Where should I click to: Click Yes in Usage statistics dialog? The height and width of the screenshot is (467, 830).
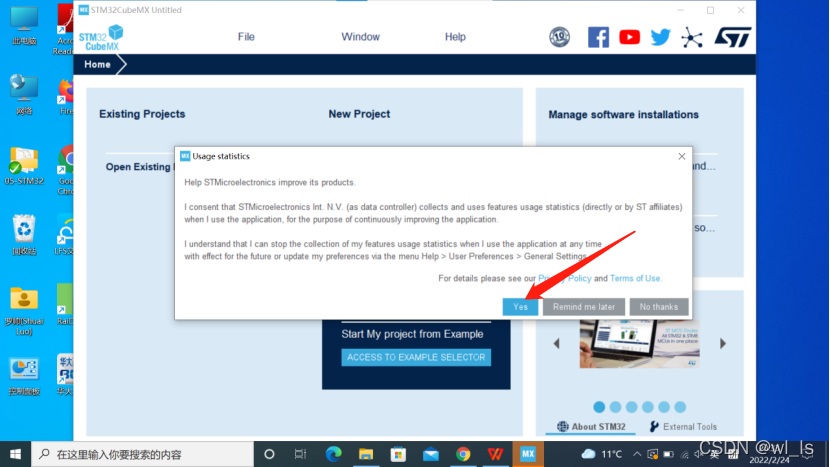click(x=520, y=307)
